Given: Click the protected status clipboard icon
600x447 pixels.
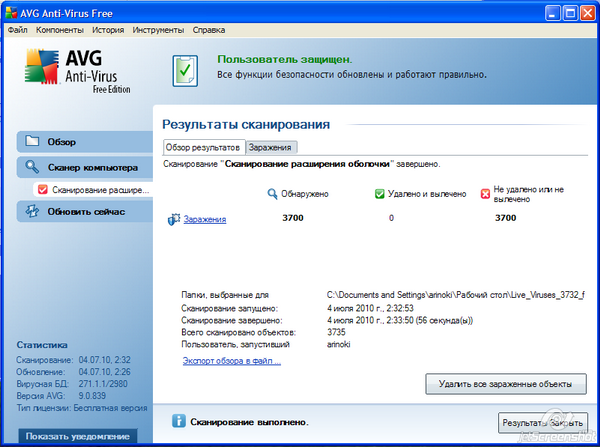Looking at the screenshot, I should 185,71.
